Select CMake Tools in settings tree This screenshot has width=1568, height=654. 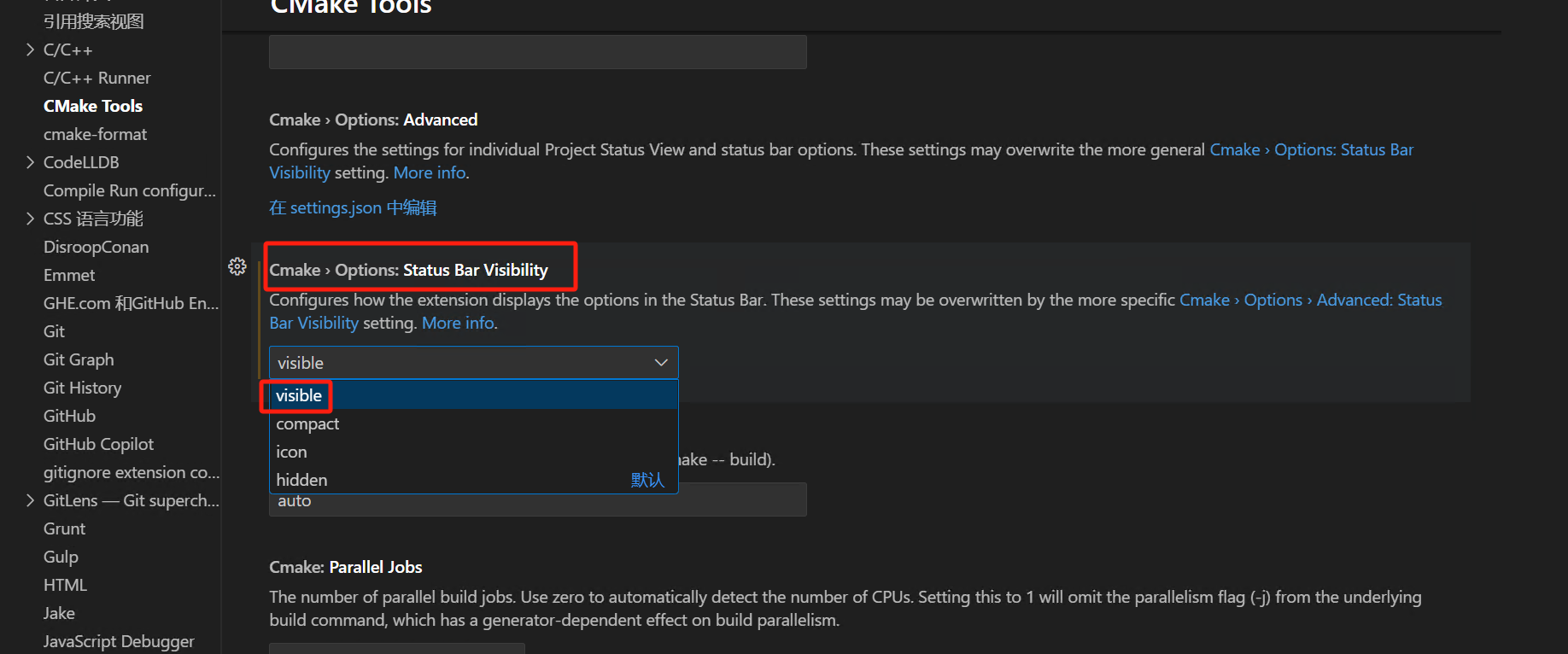tap(93, 106)
